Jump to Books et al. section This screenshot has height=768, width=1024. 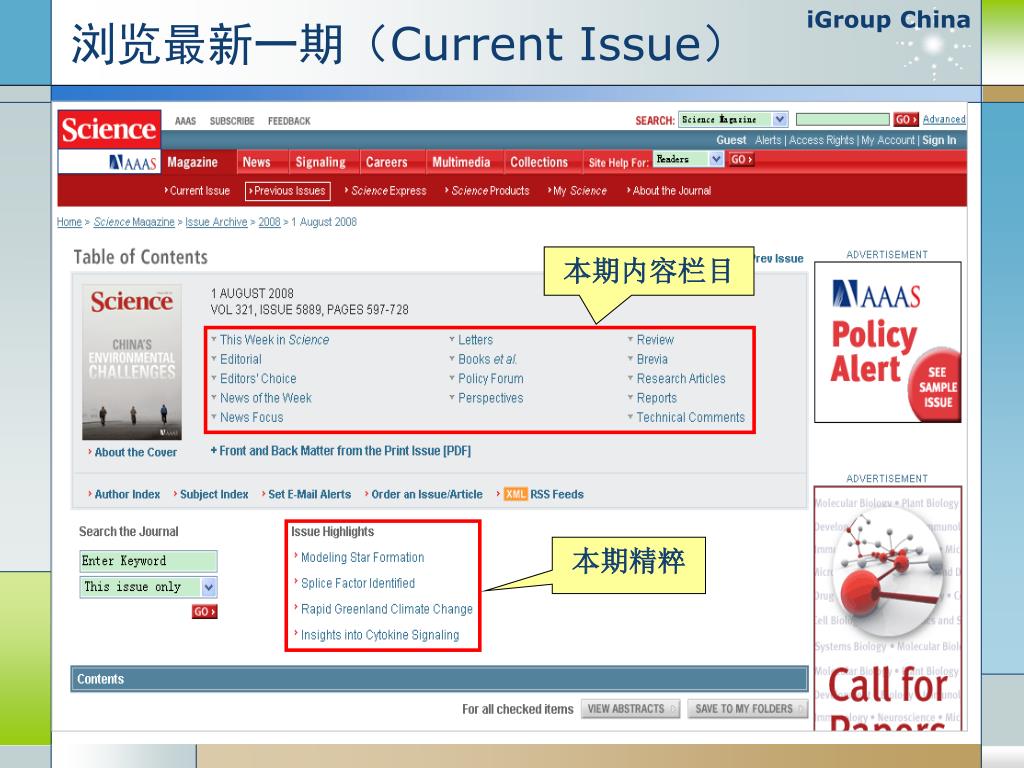pos(487,359)
